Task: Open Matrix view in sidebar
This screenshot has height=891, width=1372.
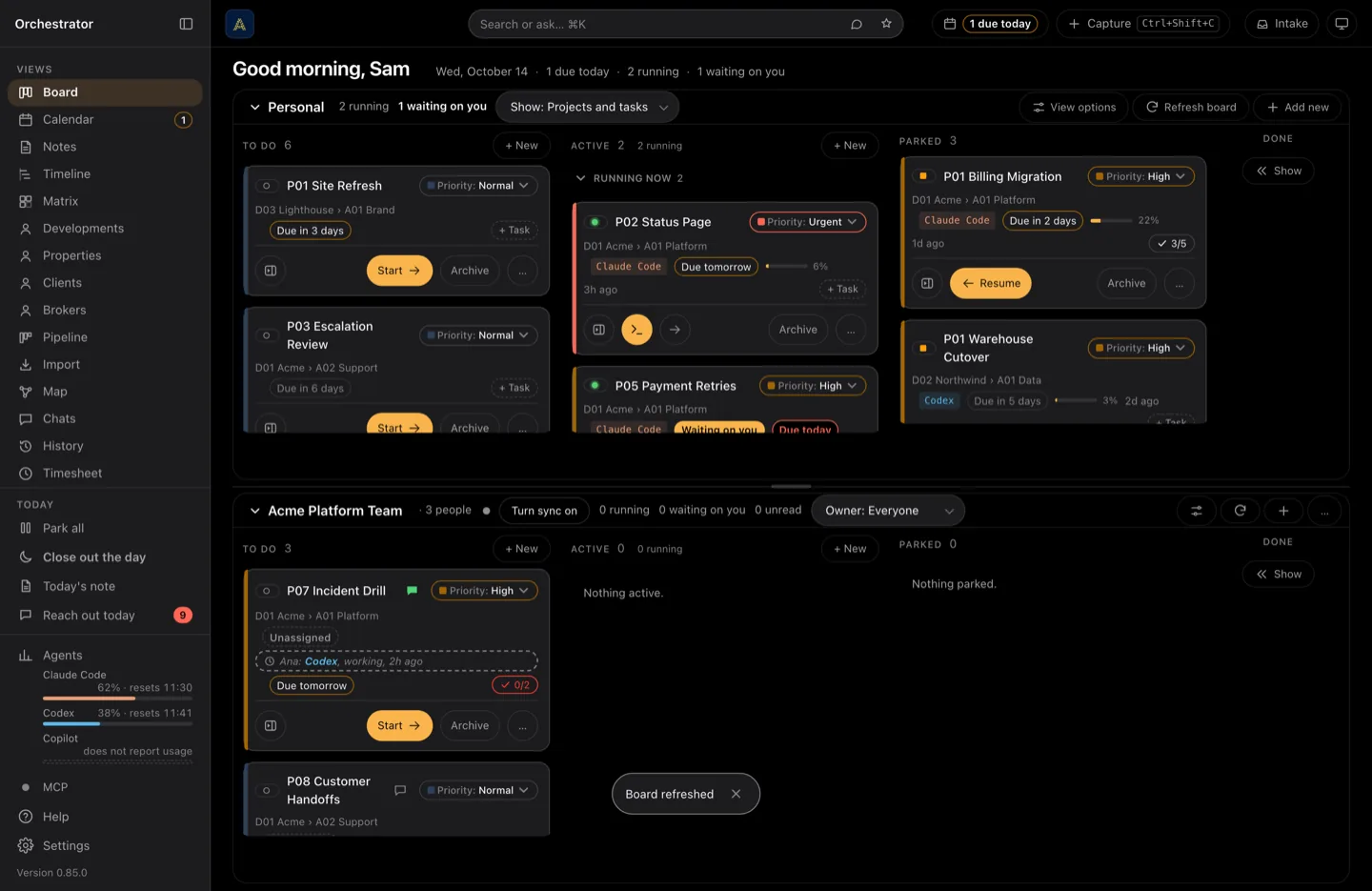Action: point(105,201)
